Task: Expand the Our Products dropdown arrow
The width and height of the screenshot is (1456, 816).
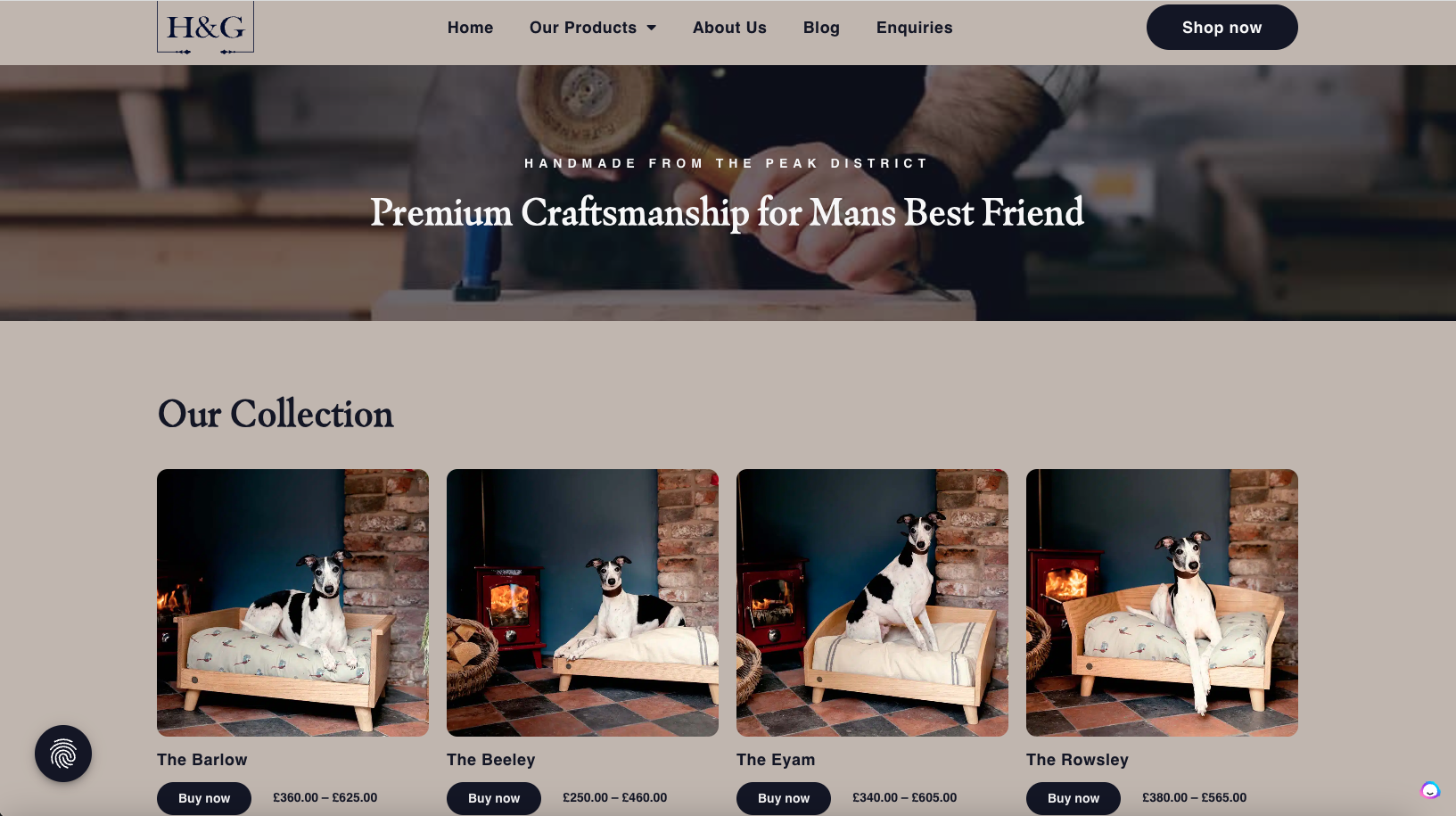Action: [652, 28]
